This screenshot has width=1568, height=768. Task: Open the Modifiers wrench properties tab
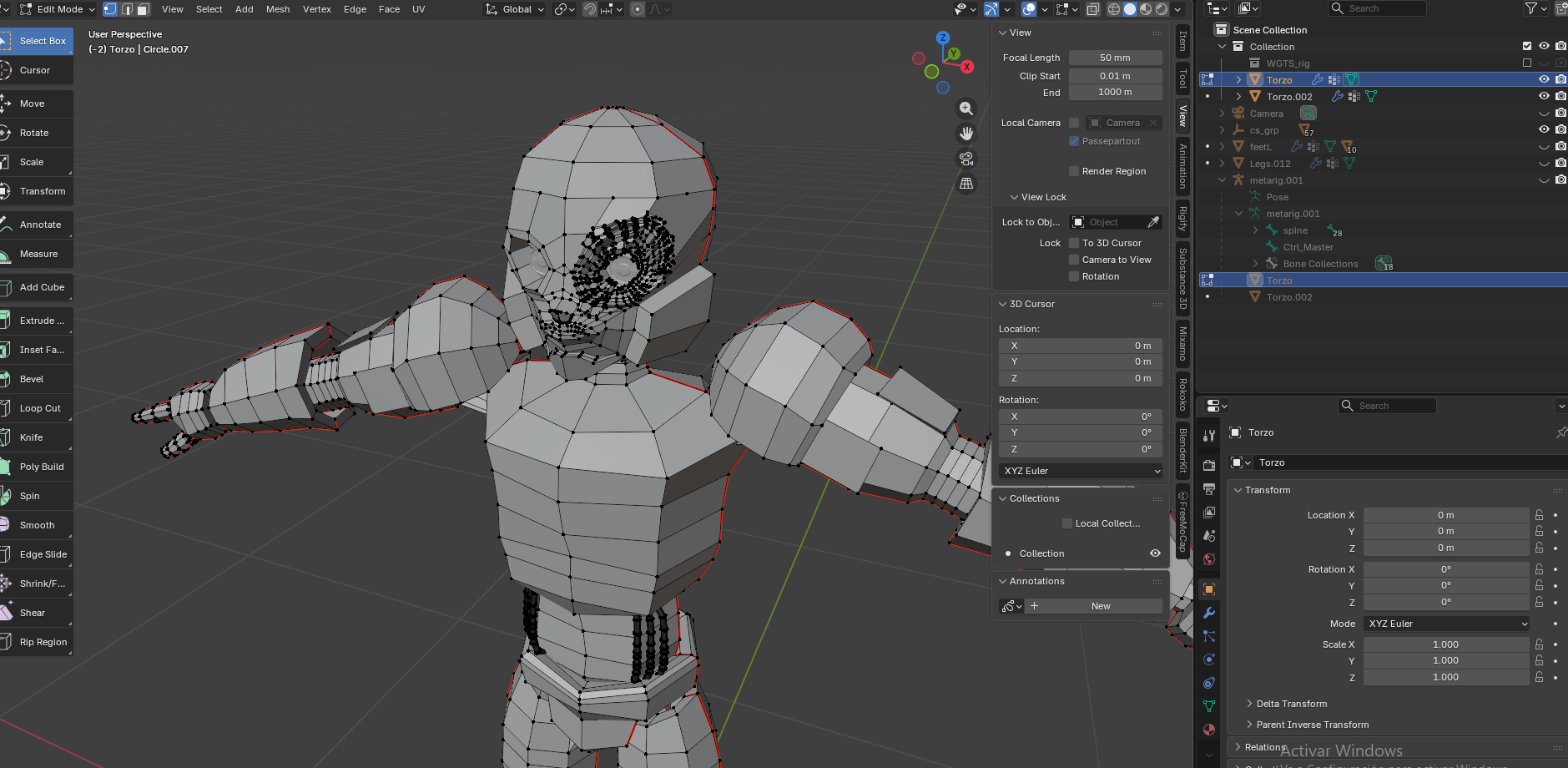click(x=1209, y=613)
